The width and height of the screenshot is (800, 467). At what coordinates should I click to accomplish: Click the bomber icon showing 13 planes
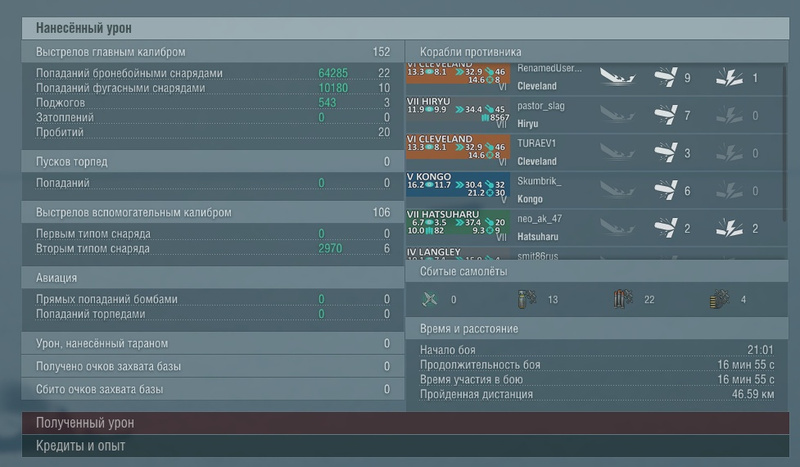point(527,298)
